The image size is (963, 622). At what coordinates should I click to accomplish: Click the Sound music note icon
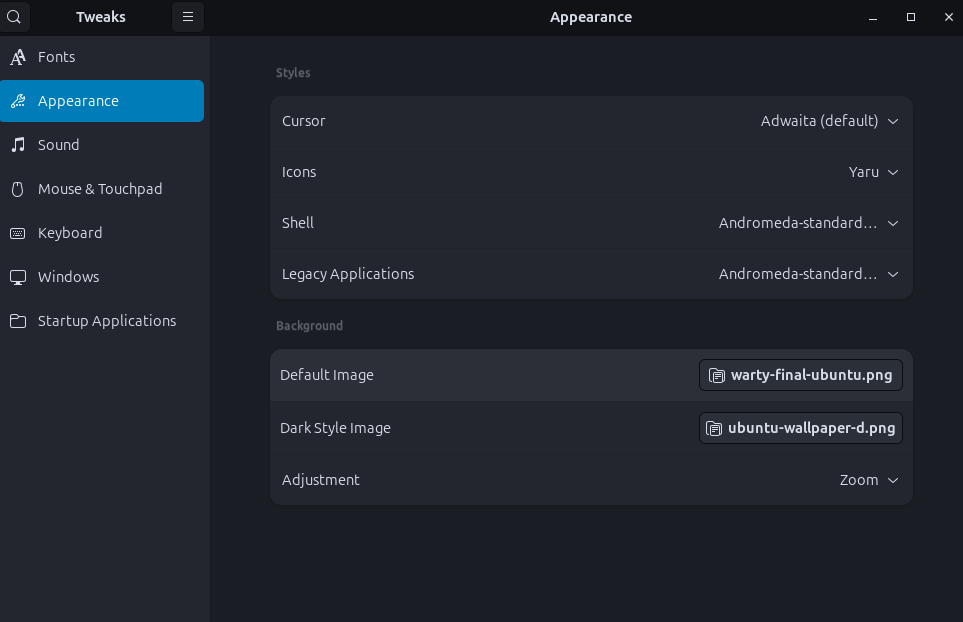pos(18,145)
